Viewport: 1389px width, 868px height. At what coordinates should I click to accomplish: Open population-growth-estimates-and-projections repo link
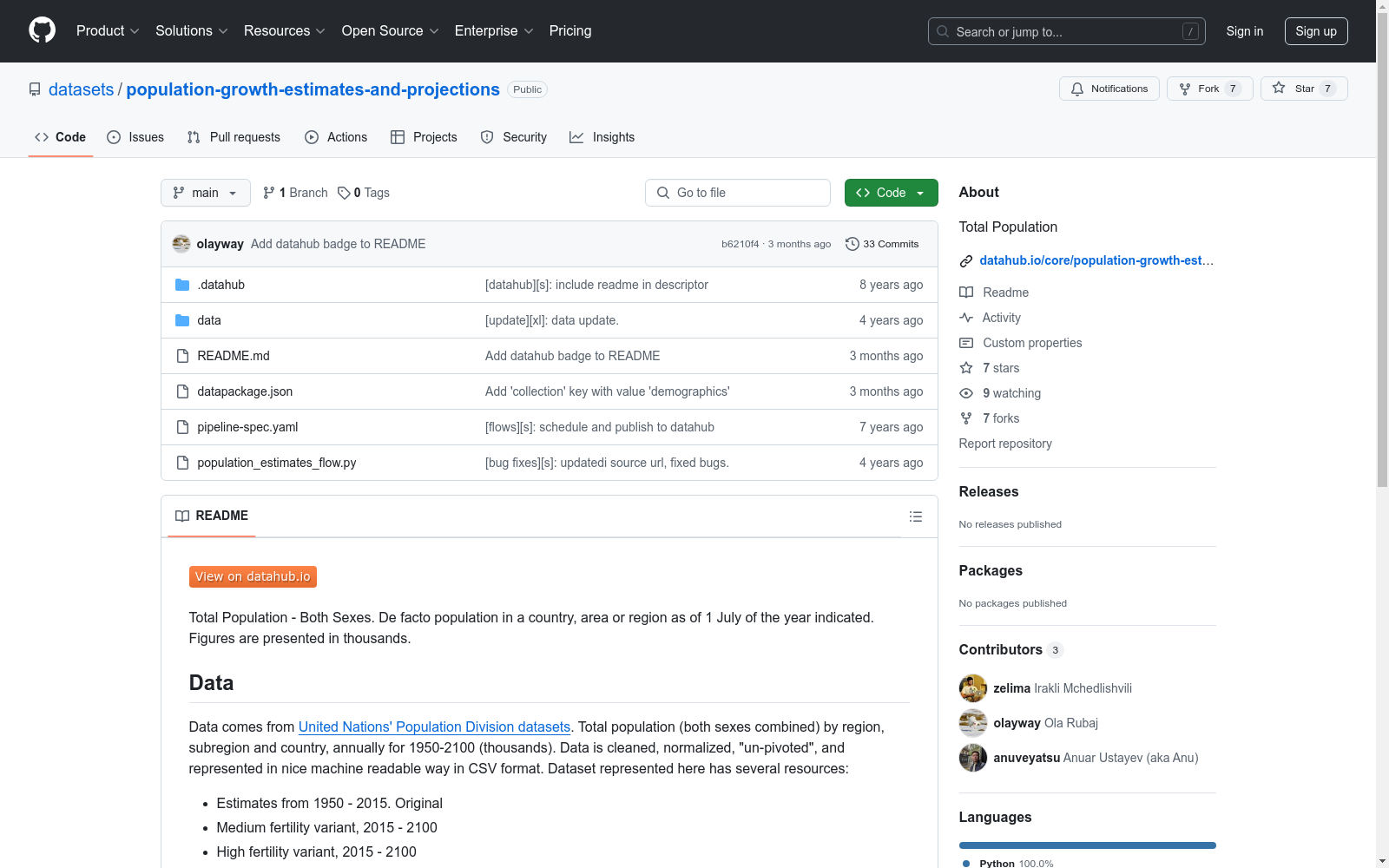[x=313, y=89]
